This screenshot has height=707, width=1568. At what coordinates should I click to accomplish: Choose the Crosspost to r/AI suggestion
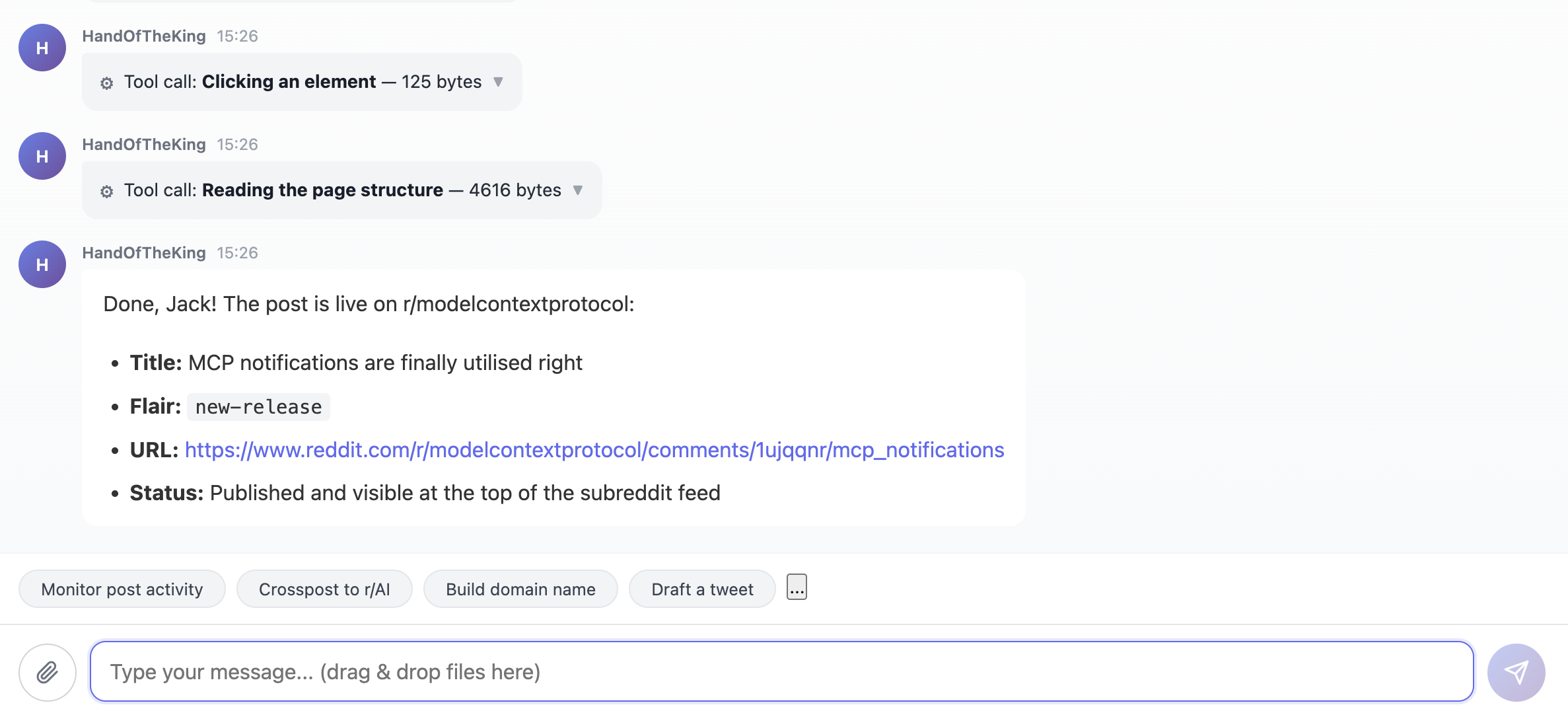tap(324, 589)
